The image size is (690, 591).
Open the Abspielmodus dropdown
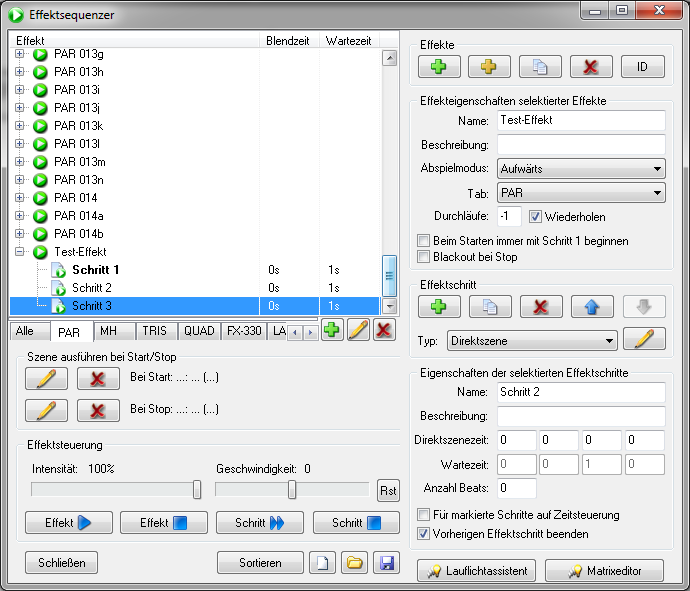581,169
